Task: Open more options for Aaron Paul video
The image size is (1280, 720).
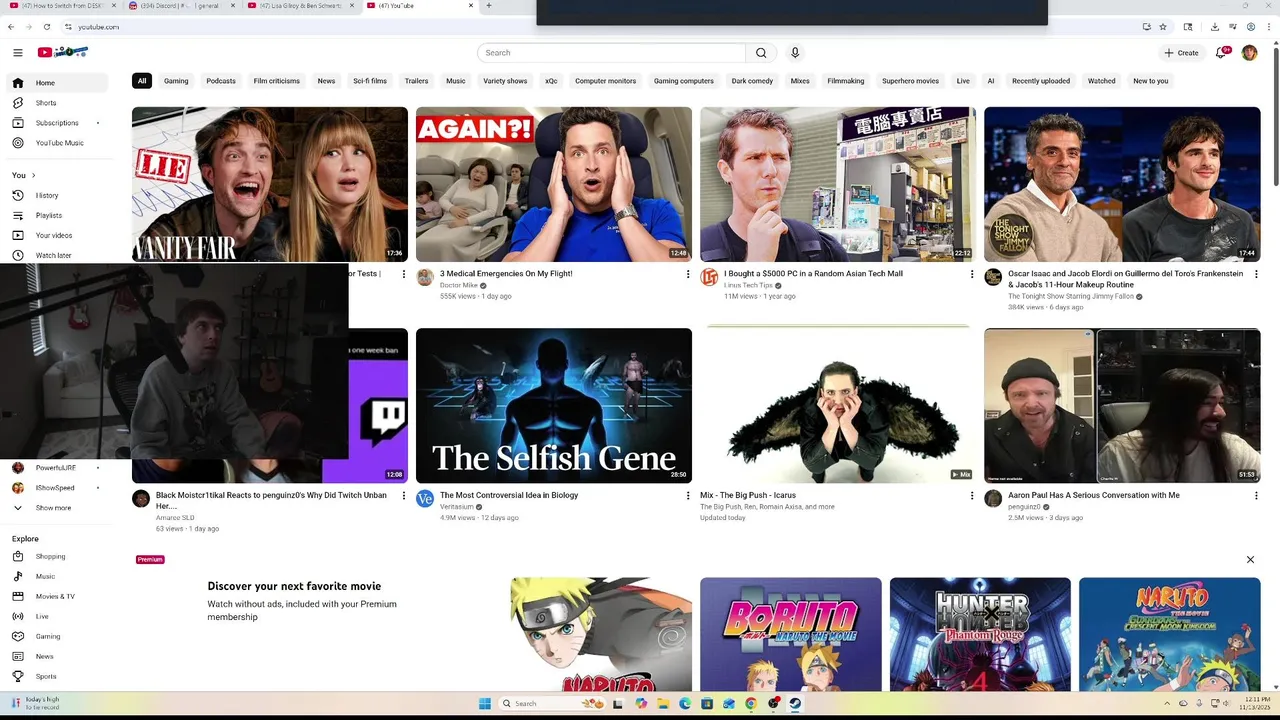Action: (1256, 496)
